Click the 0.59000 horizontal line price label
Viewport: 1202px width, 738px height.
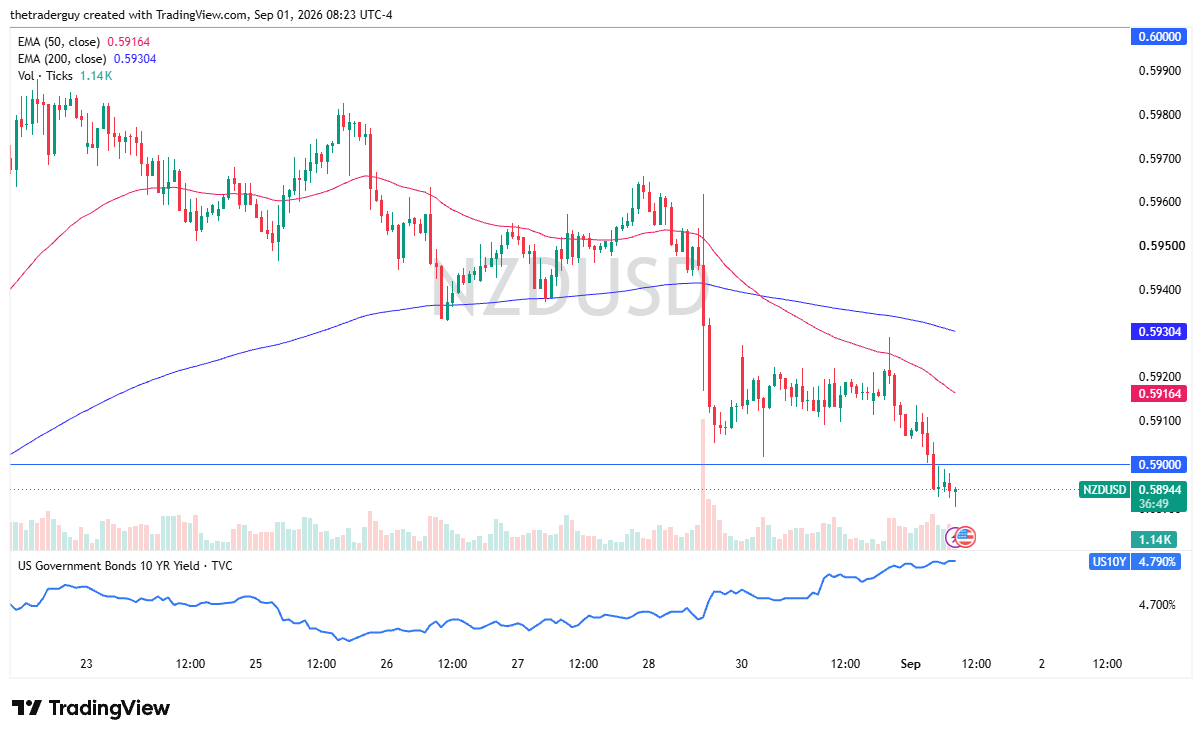click(x=1159, y=464)
